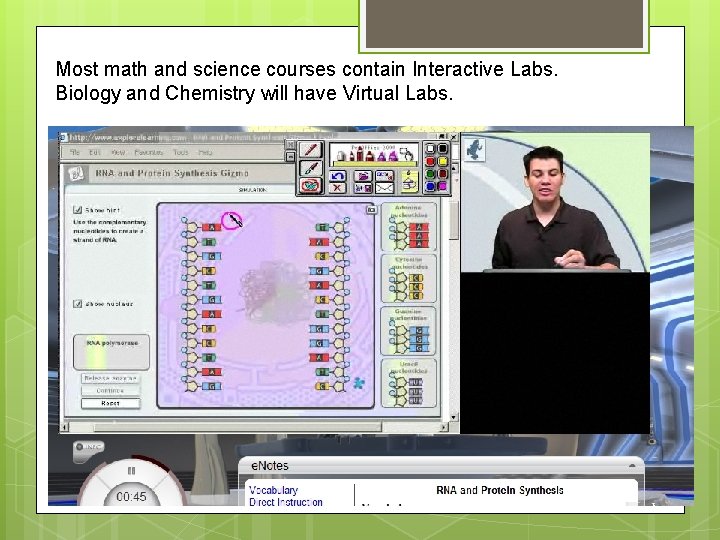Select the yellow color swatch

(443, 161)
